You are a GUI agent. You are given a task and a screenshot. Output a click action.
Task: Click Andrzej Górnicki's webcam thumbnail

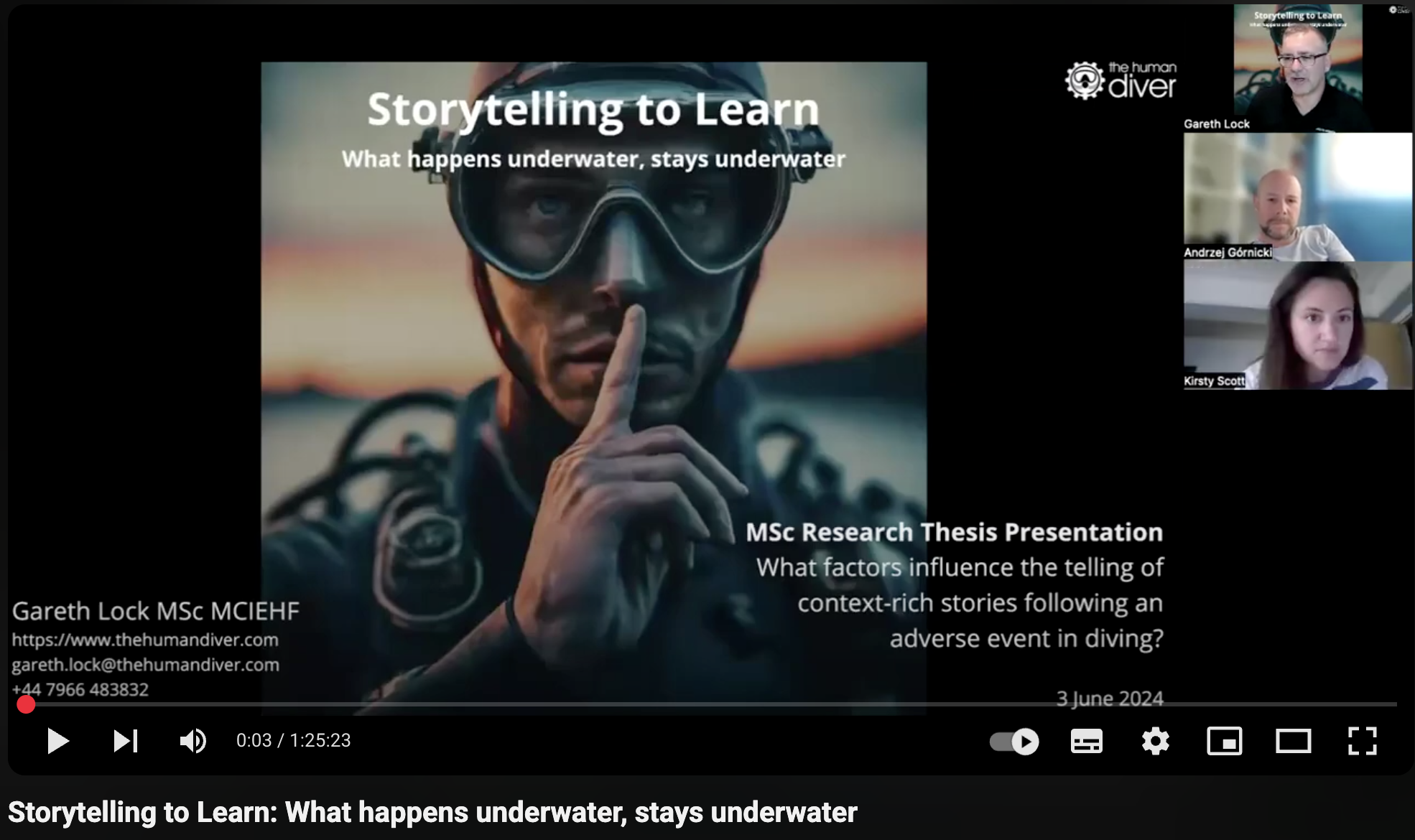coord(1297,195)
